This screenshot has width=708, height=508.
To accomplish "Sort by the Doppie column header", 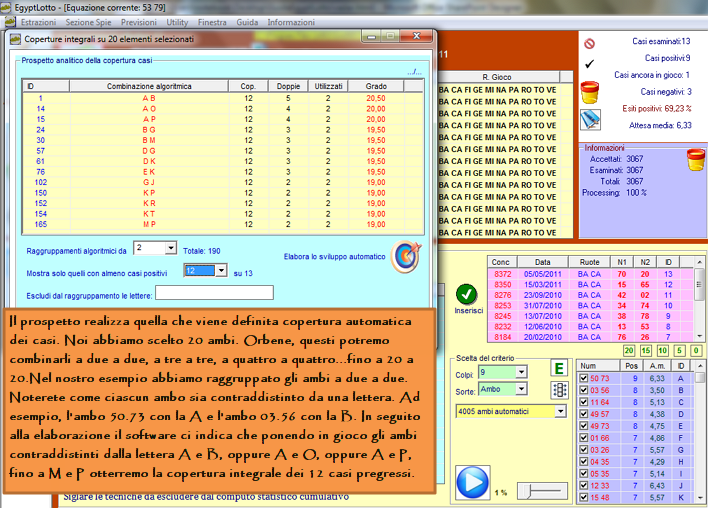I will point(288,86).
